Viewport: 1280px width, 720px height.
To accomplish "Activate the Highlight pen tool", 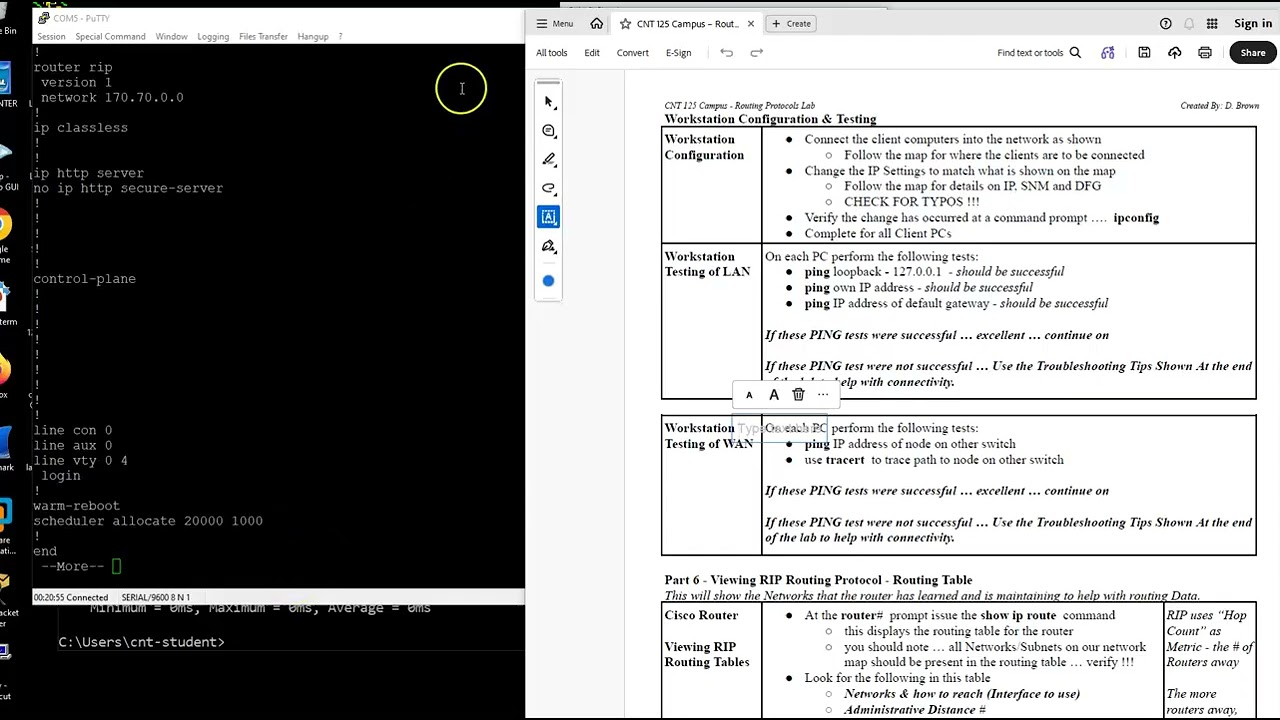I will click(548, 160).
